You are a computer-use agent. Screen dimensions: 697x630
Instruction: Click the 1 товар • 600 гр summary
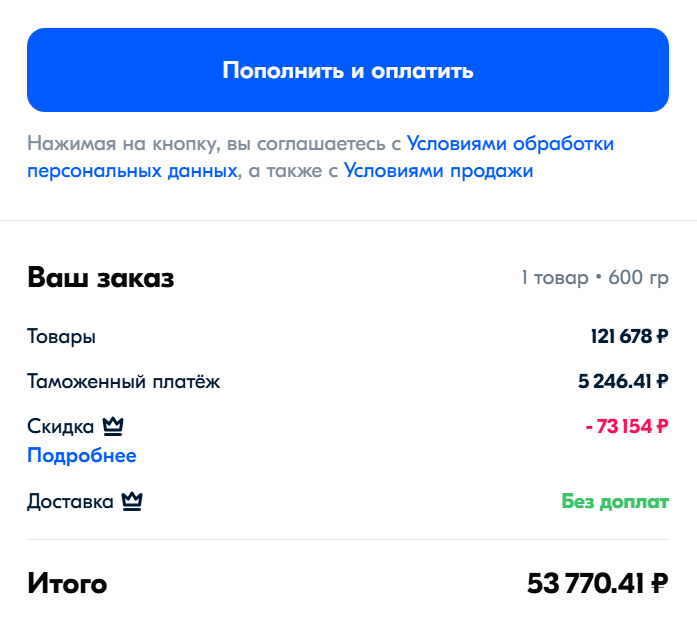593,278
